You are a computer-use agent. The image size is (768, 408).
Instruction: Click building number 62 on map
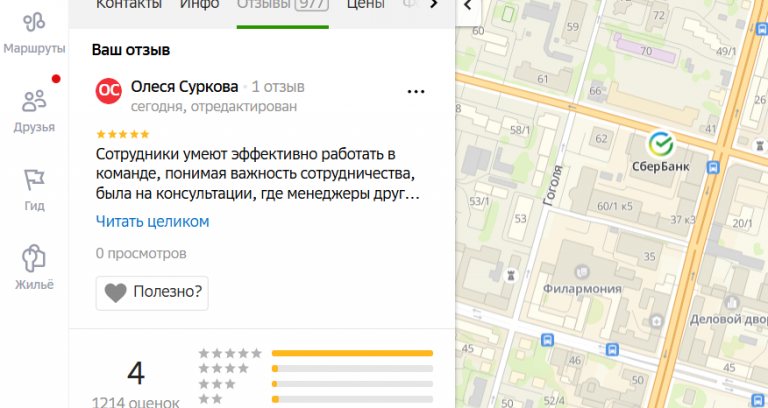tap(601, 139)
